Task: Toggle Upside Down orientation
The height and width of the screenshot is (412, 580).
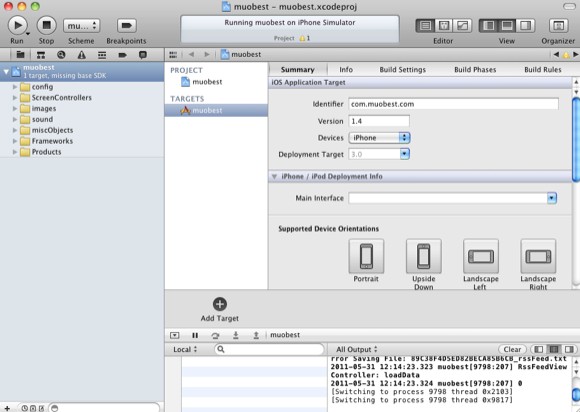Action: pyautogui.click(x=424, y=256)
